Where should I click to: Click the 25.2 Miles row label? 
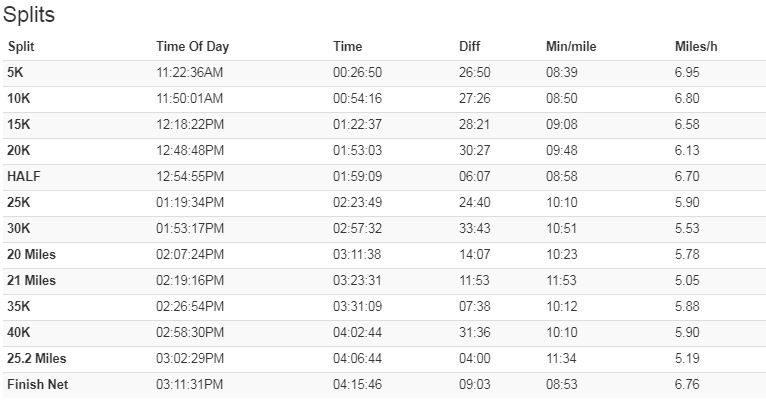tap(37, 358)
